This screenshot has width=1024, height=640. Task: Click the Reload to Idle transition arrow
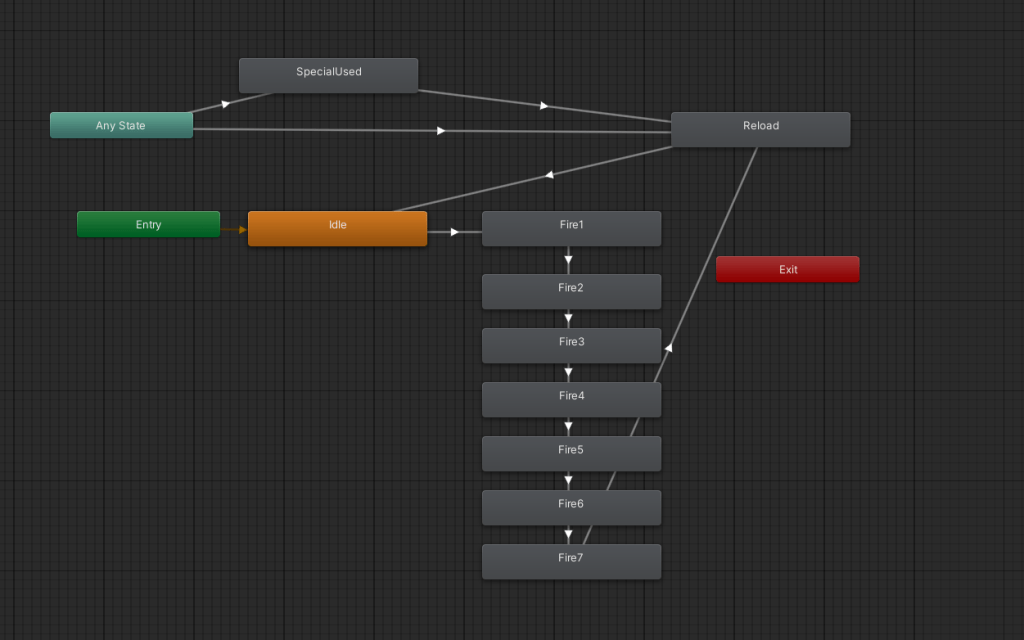[548, 175]
